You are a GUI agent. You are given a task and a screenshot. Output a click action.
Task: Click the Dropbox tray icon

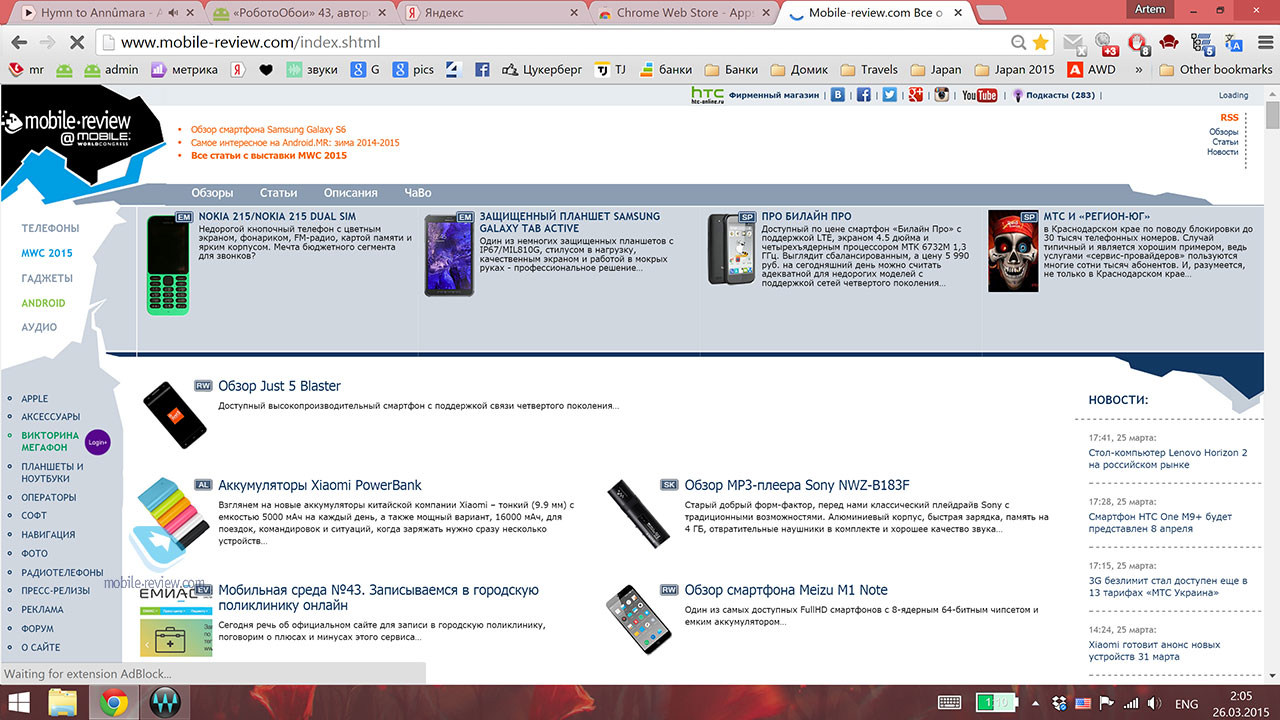coord(1062,703)
